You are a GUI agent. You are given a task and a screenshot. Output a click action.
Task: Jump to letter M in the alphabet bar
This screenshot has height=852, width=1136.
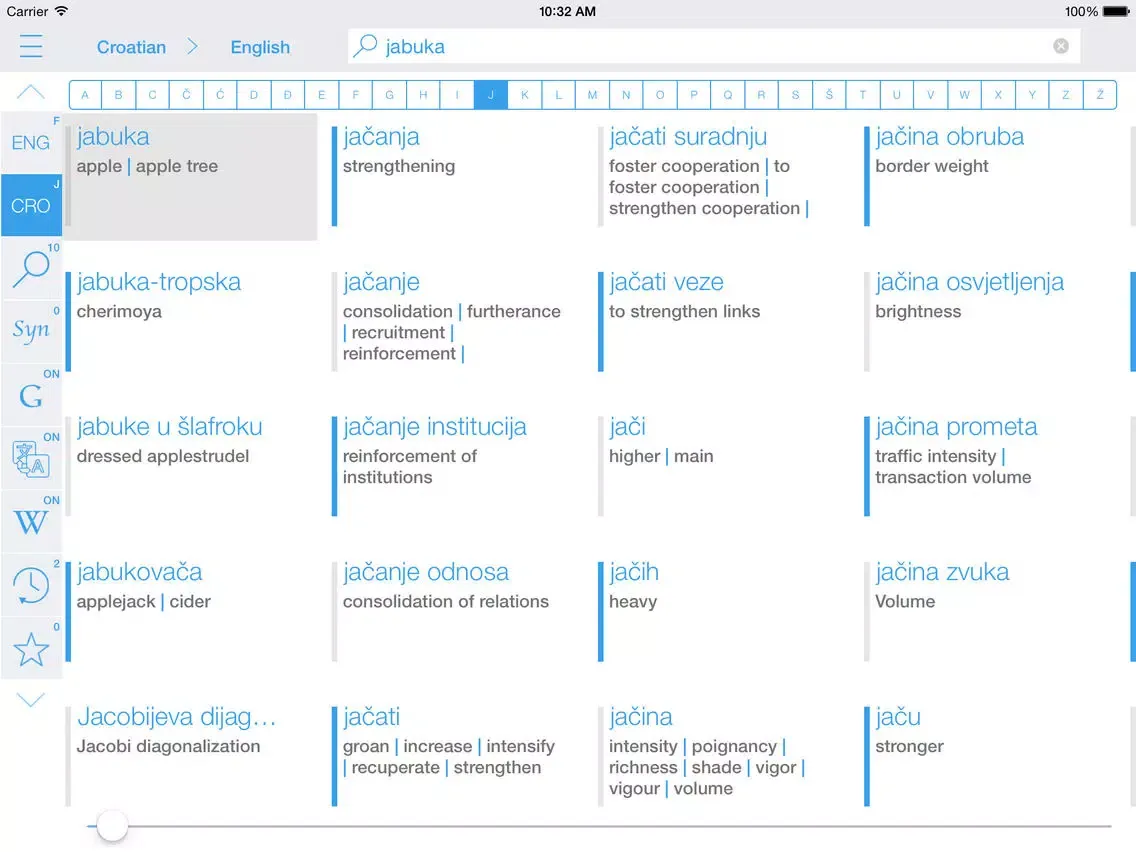tap(592, 95)
